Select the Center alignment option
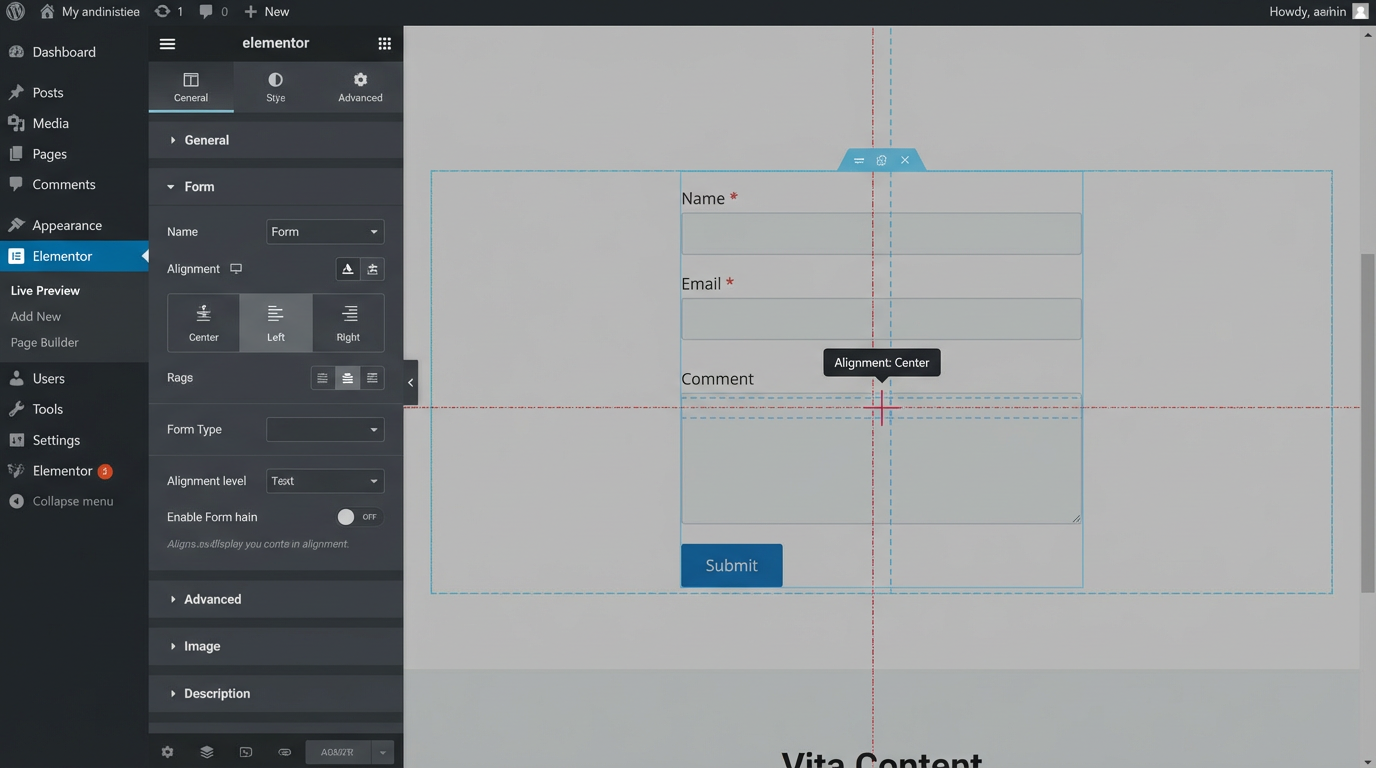This screenshot has width=1376, height=768. pyautogui.click(x=203, y=322)
